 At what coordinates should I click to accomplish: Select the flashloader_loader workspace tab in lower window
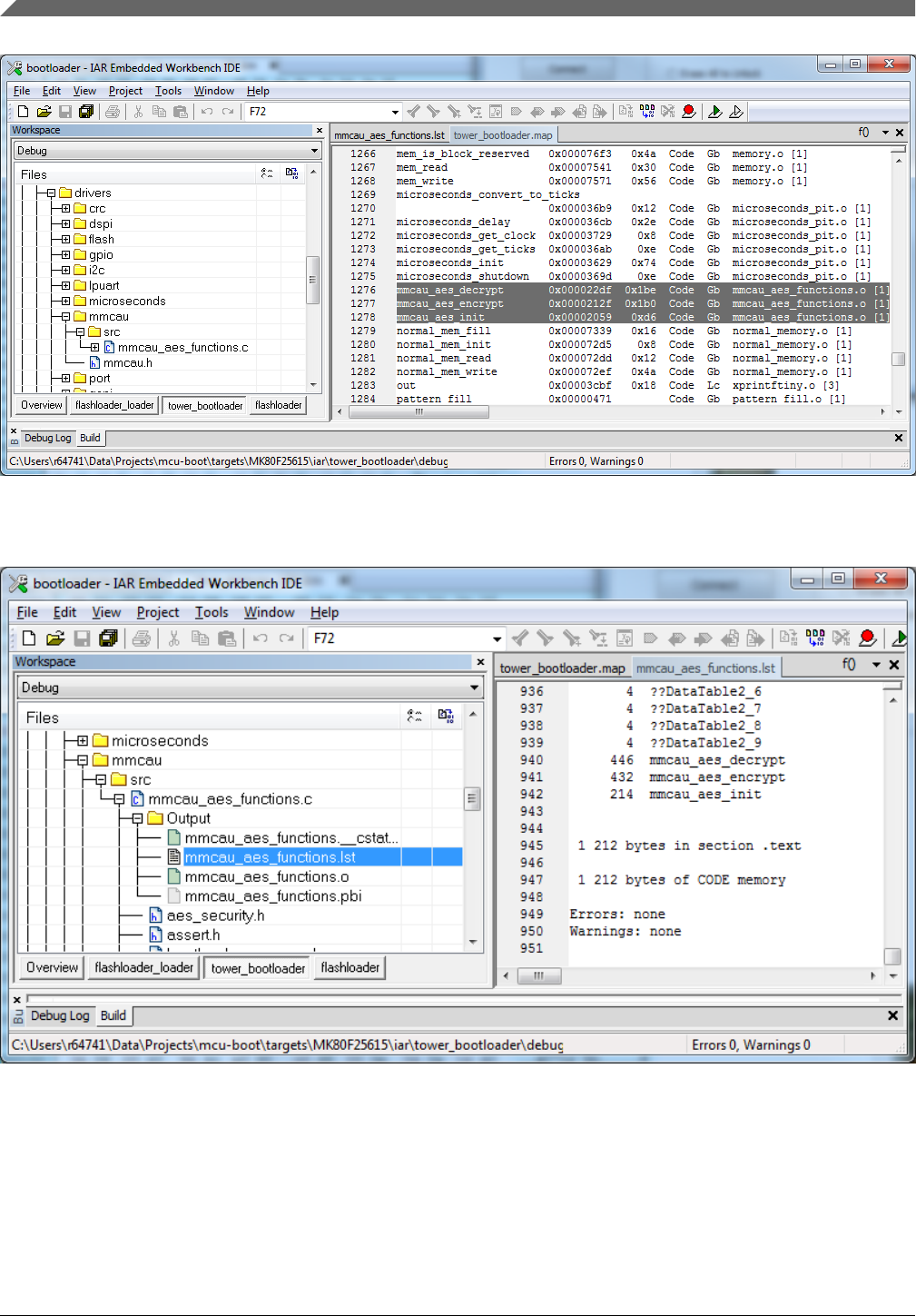[x=144, y=967]
